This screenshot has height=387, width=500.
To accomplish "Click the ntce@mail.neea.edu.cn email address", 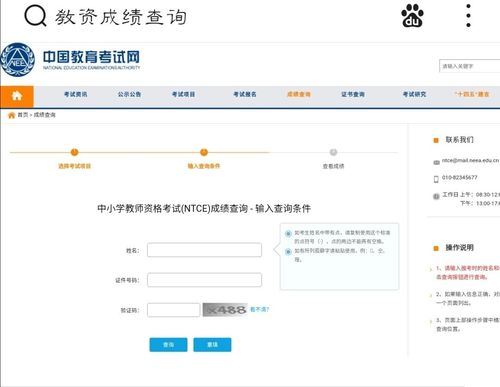I will [471, 161].
